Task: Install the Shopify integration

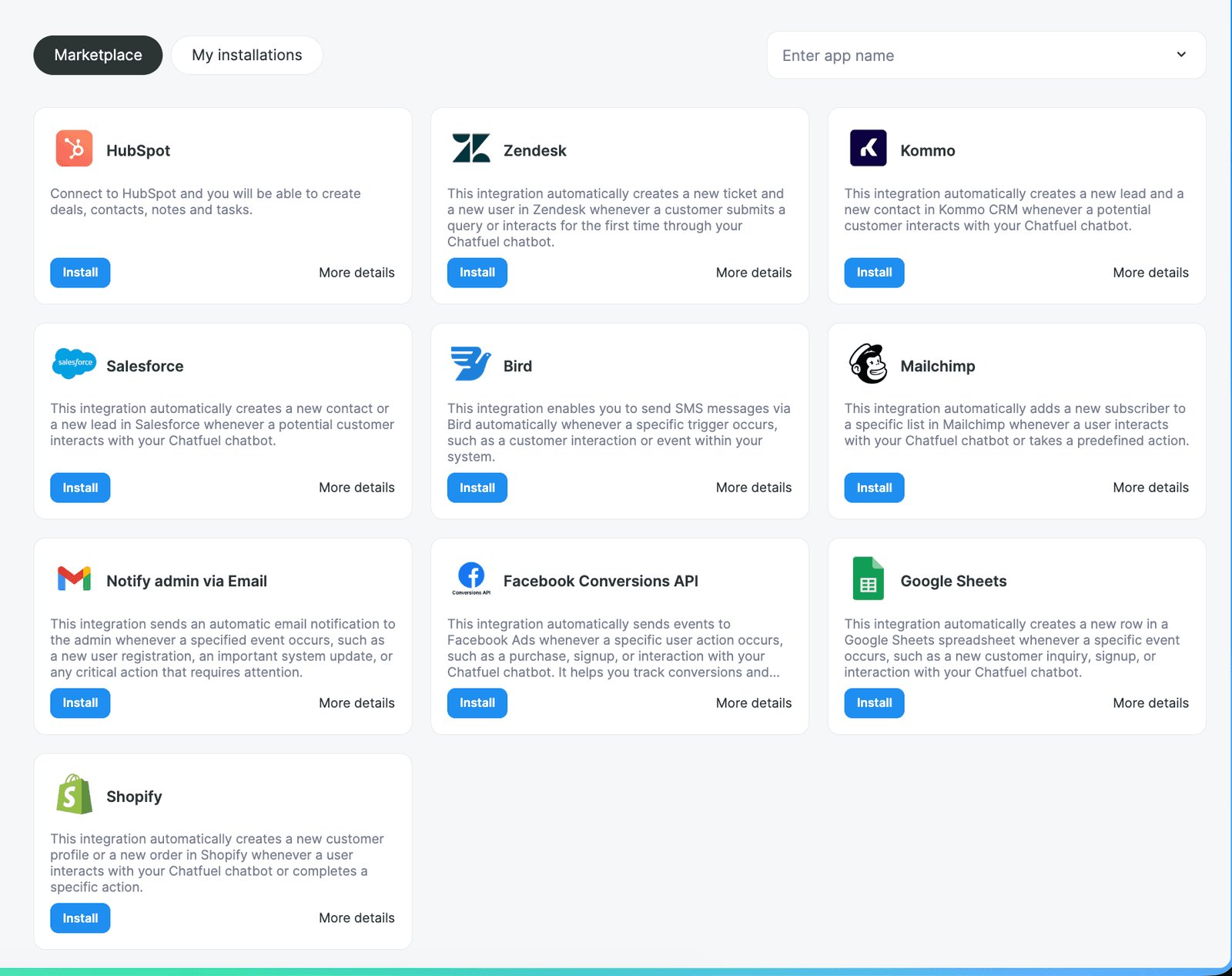Action: [80, 918]
